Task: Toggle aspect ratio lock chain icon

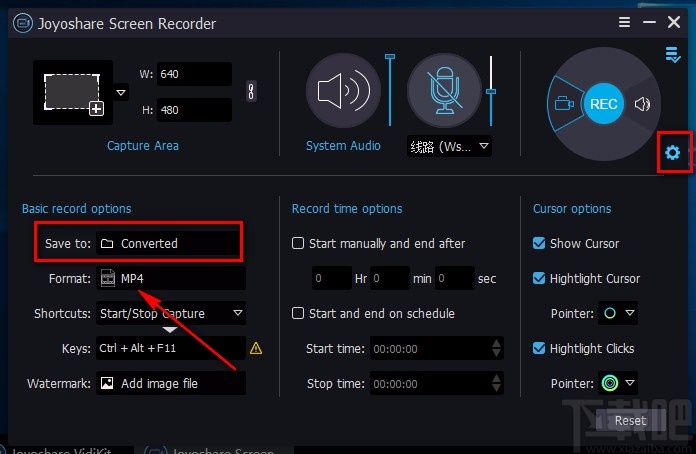Action: click(x=251, y=91)
